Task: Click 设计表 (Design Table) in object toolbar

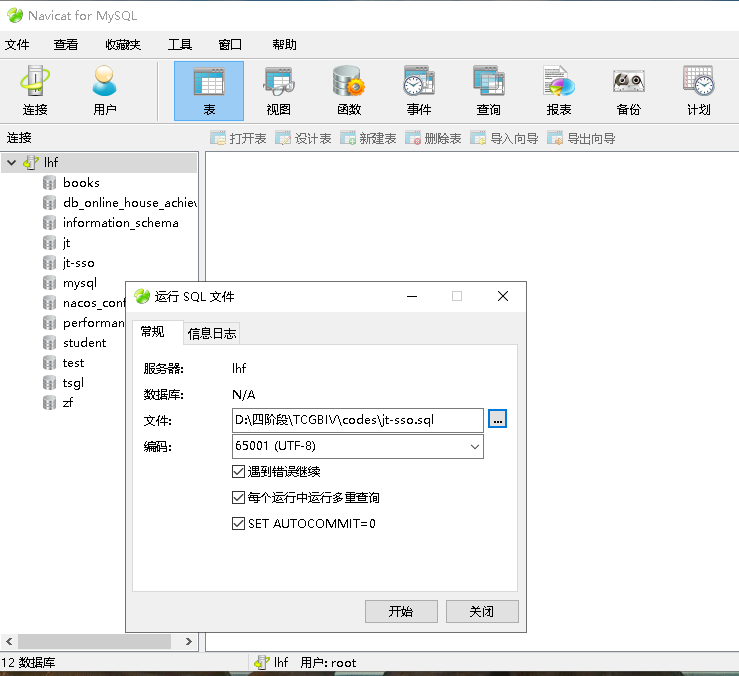Action: 304,138
